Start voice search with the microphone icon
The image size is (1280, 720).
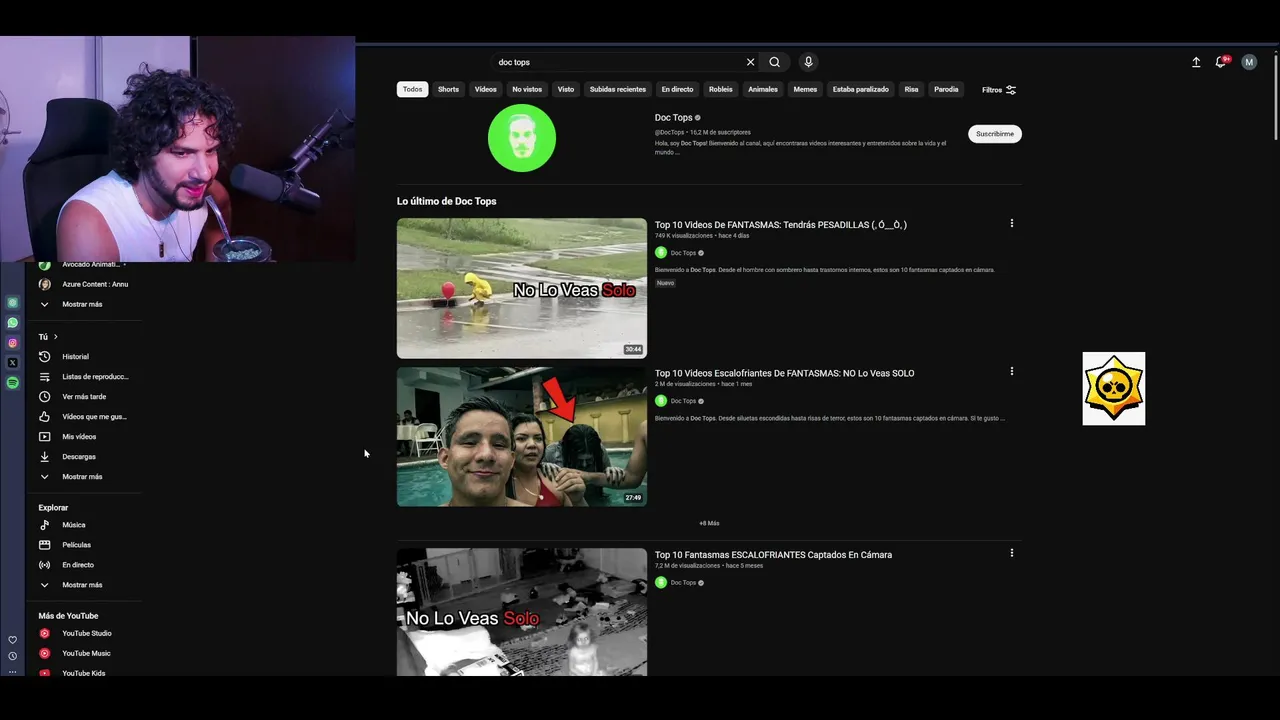pos(808,62)
